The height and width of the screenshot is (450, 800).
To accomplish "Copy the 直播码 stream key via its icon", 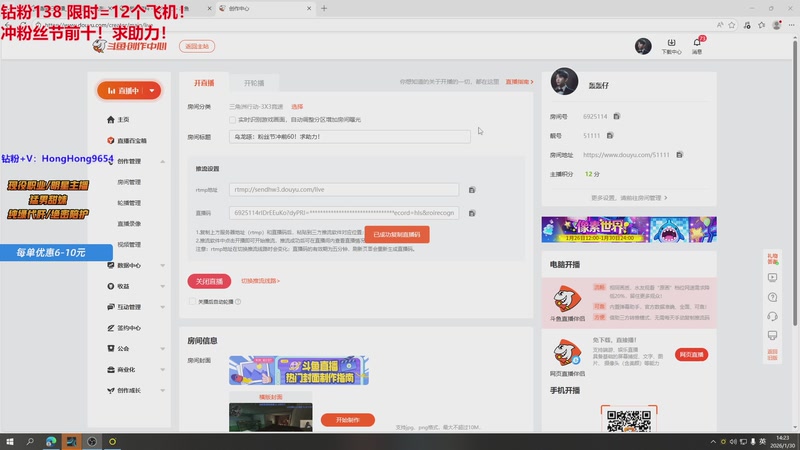I will 471,213.
